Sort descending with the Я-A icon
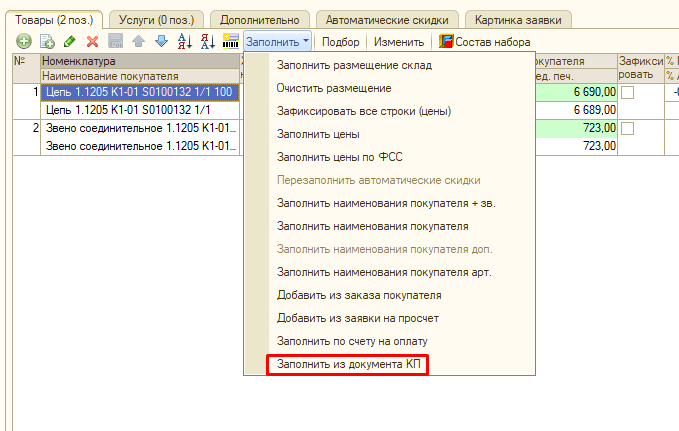 [x=207, y=42]
